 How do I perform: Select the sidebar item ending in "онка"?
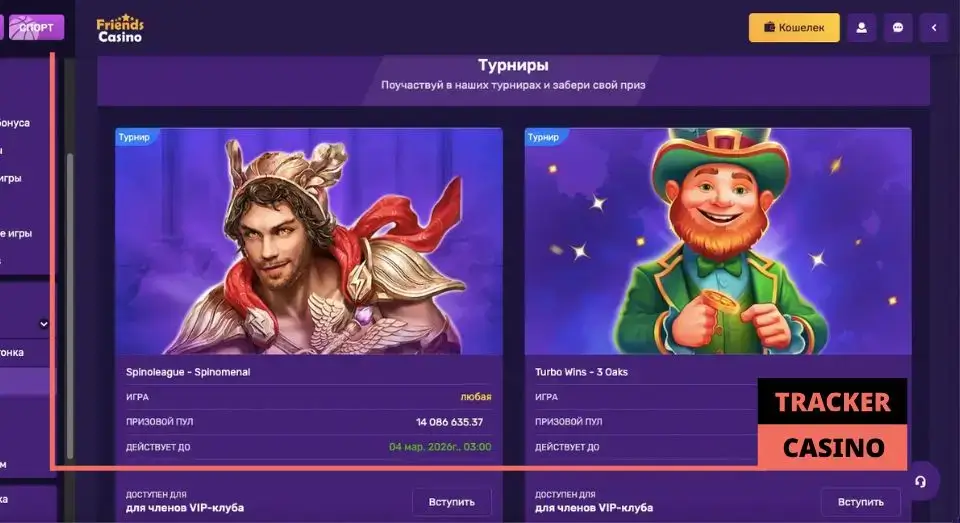tap(12, 352)
